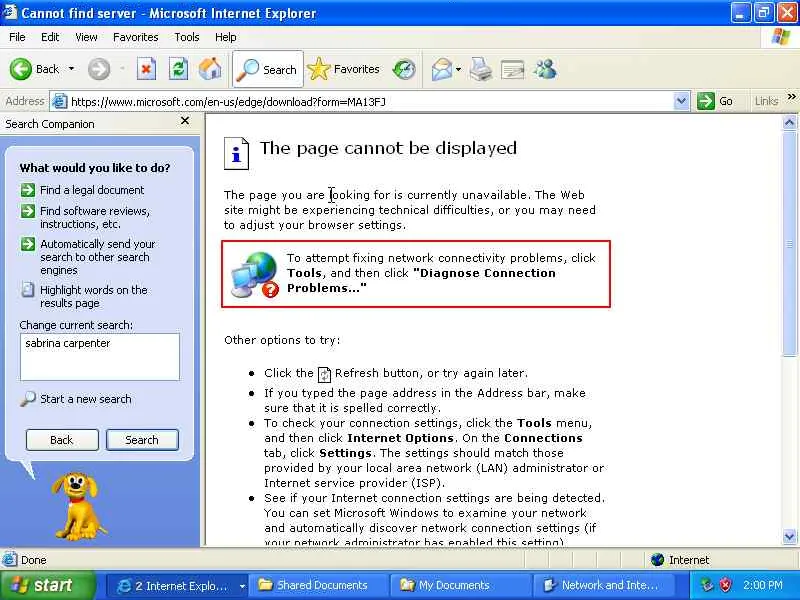Click the greyed Forward arrow icon
This screenshot has height=600, width=800.
click(99, 69)
